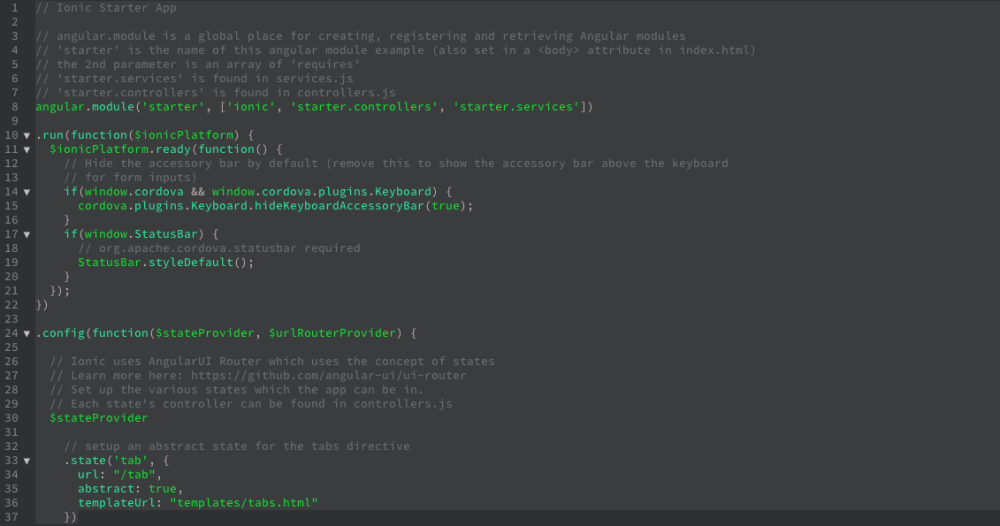
Task: Collapse the .config function fold arrow
Action: coord(27,333)
